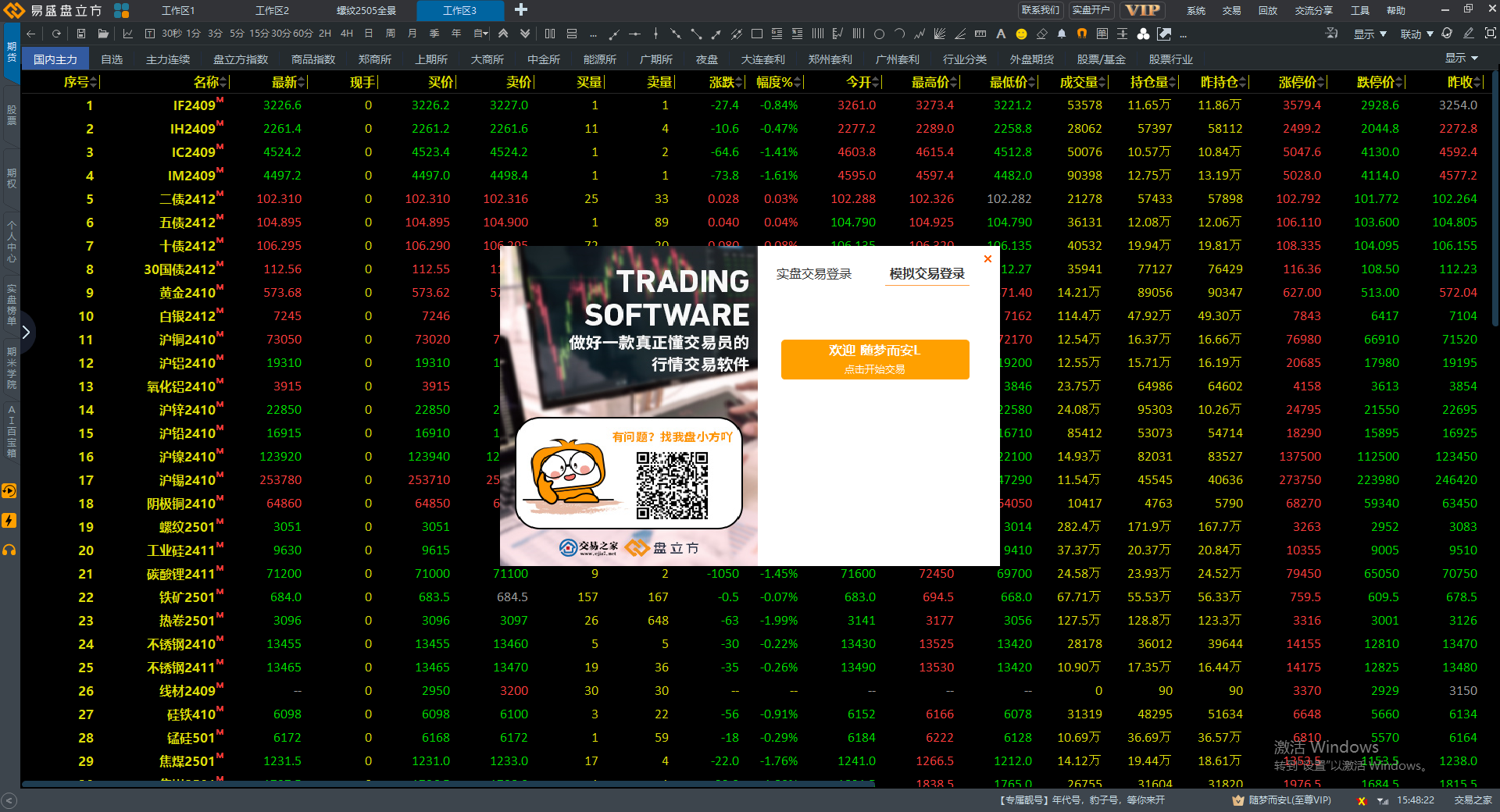Sort by 最新 column header
The height and width of the screenshot is (812, 1500).
289,82
